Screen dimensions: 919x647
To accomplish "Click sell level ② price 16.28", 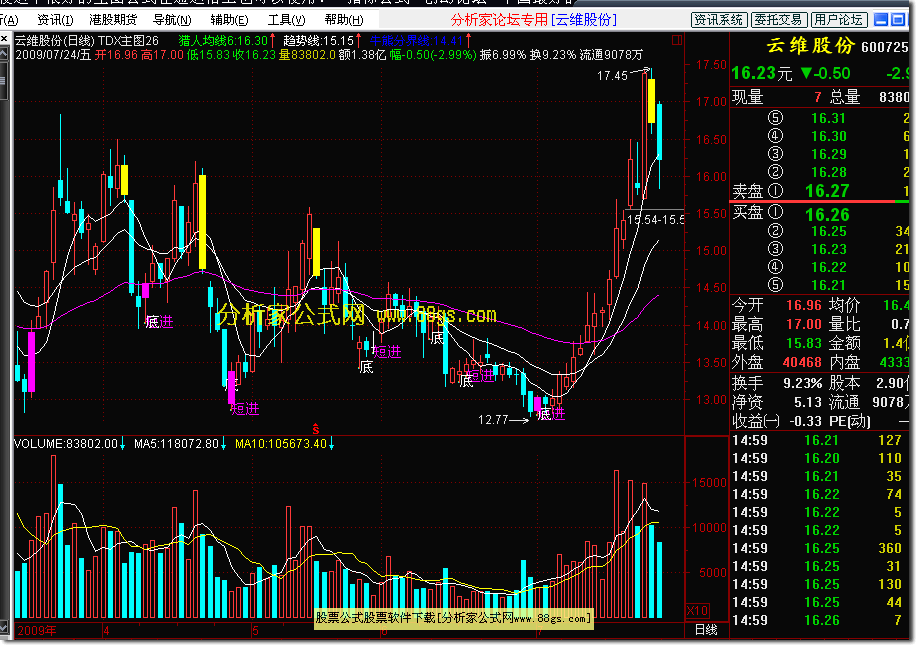I will pos(828,172).
